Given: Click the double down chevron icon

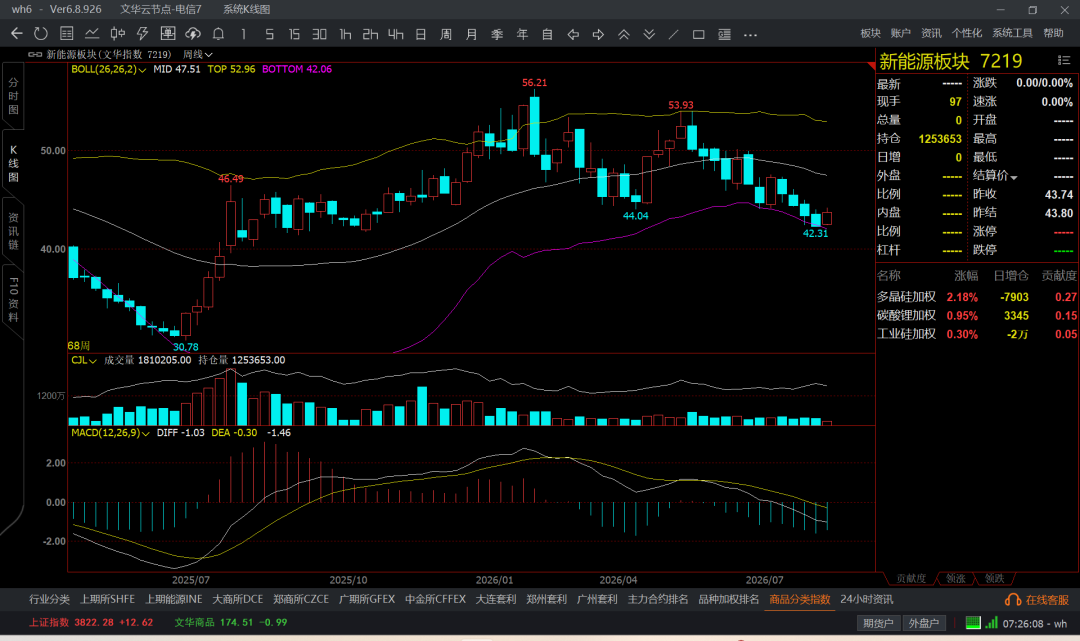Looking at the screenshot, I should [x=649, y=34].
